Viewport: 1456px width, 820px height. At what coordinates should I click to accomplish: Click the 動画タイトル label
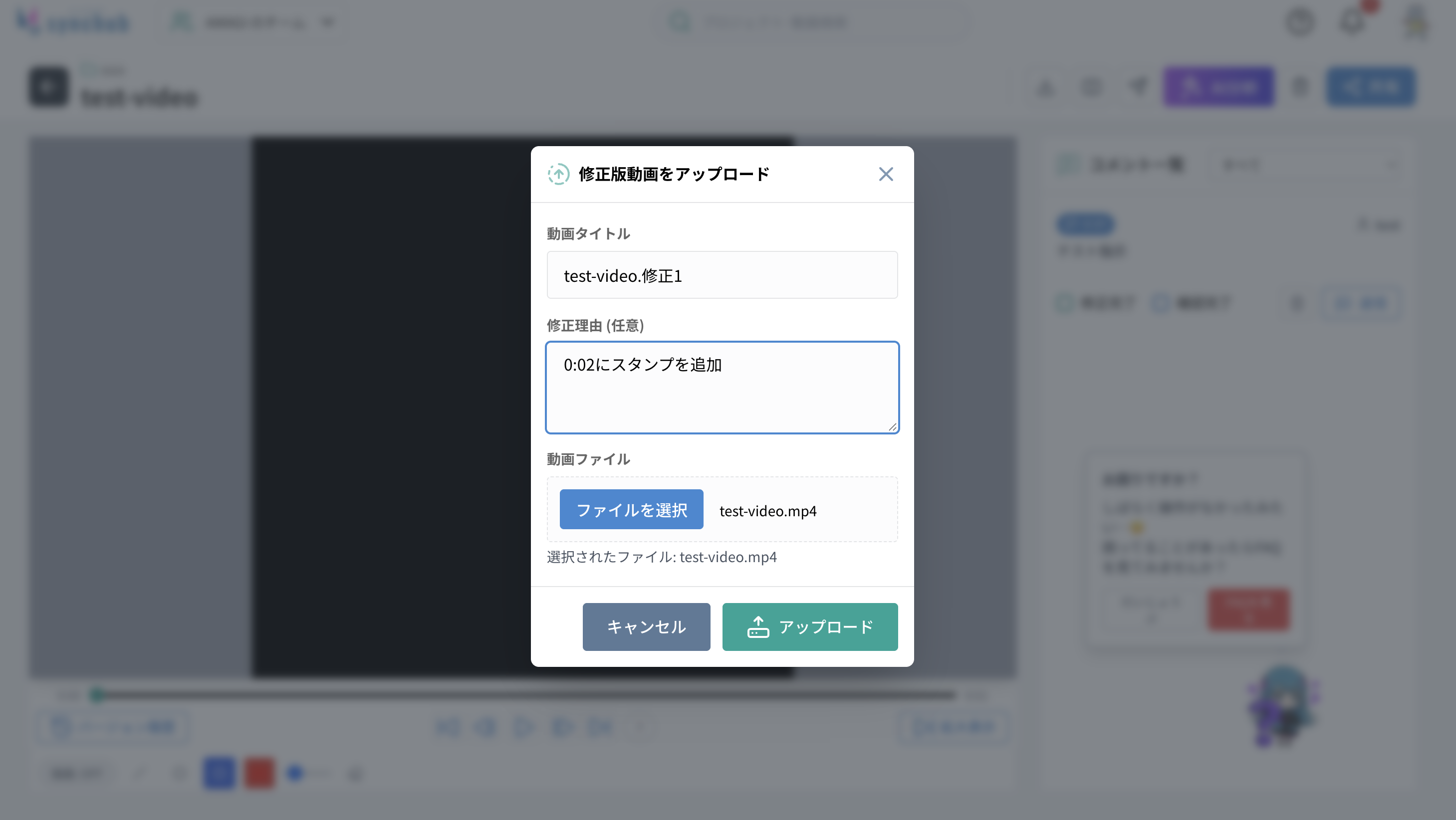588,233
